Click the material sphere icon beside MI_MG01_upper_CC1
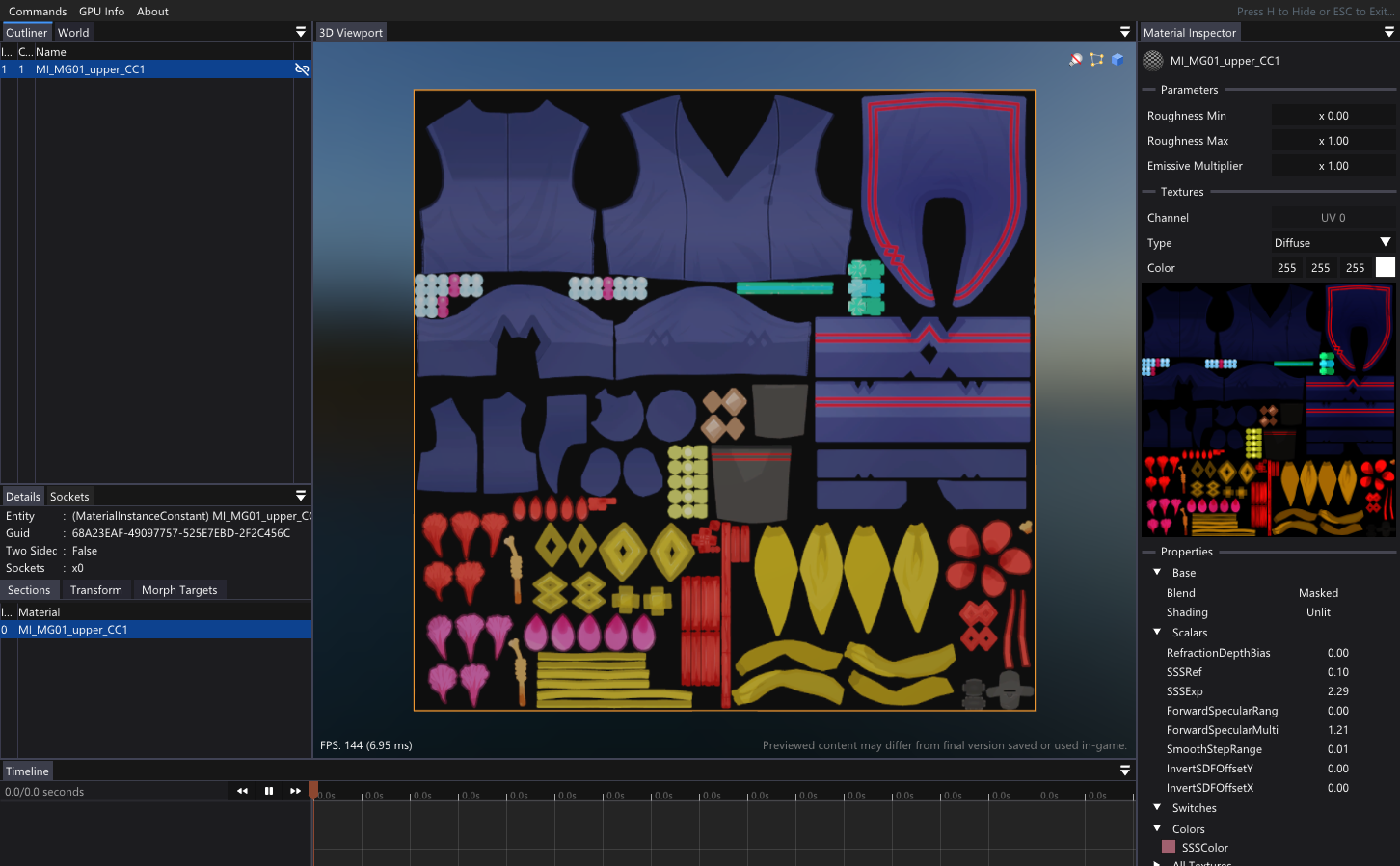The width and height of the screenshot is (1400, 866). 1153,61
